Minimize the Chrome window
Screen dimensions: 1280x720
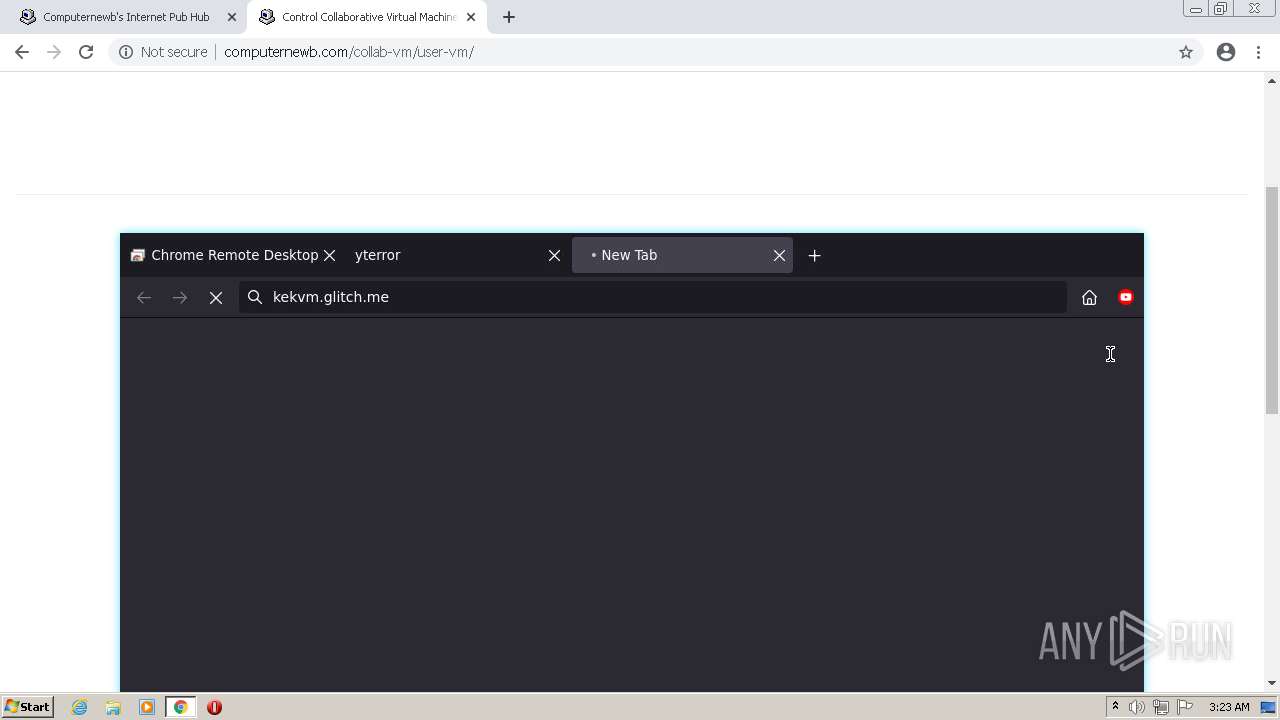[x=1195, y=8]
